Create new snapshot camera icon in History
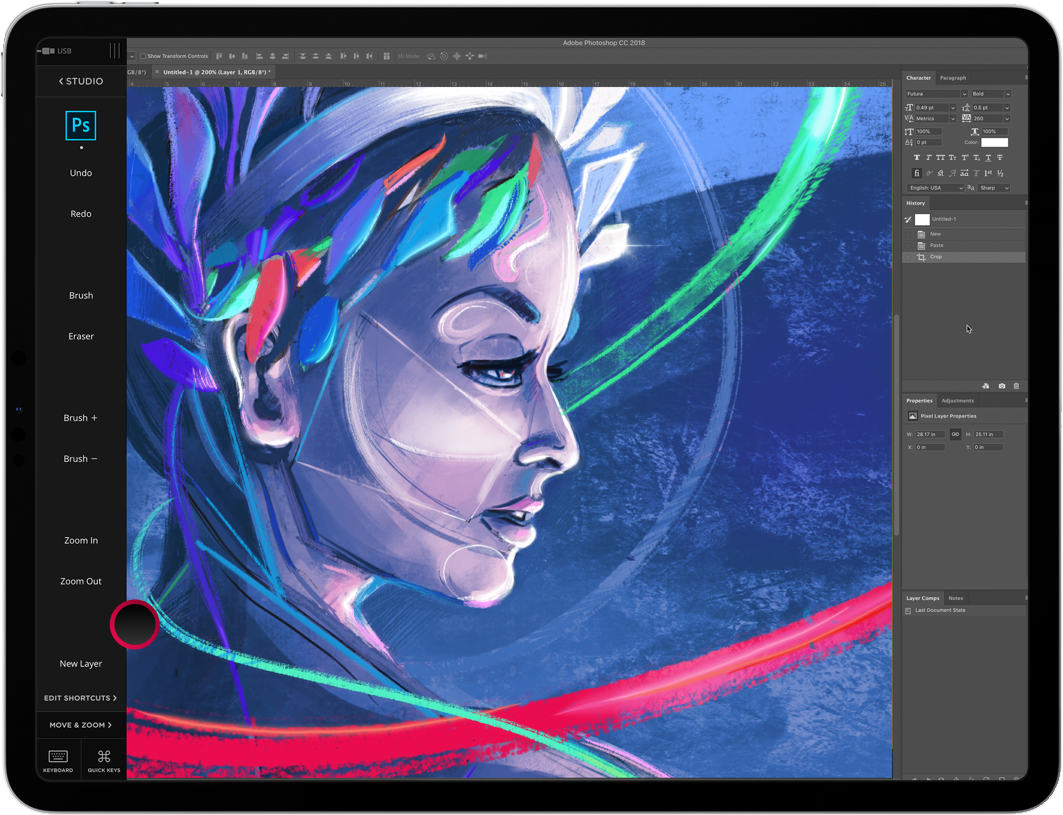Image resolution: width=1063 pixels, height=815 pixels. [1002, 386]
